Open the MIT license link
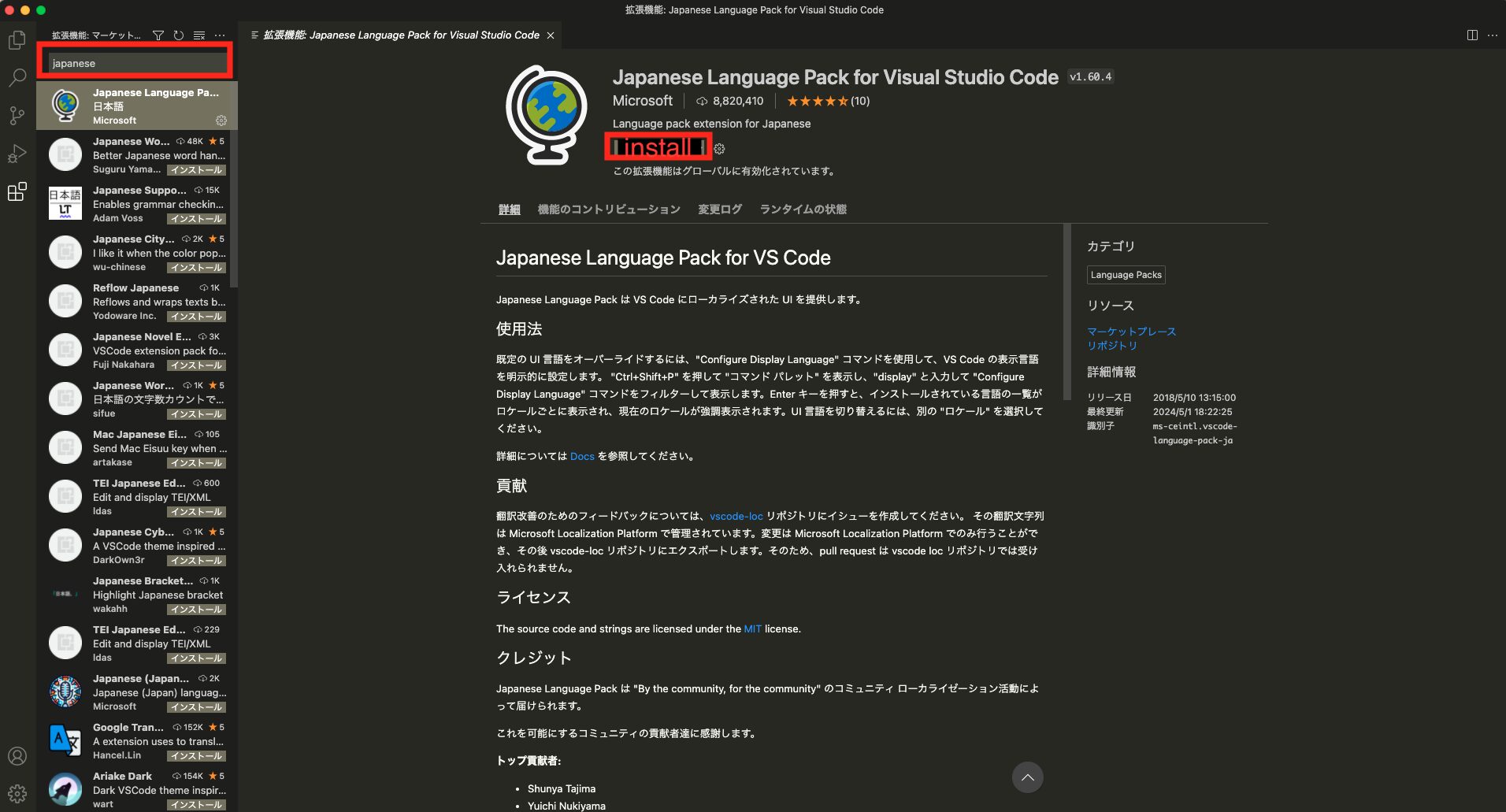Image resolution: width=1506 pixels, height=812 pixels. click(x=753, y=628)
